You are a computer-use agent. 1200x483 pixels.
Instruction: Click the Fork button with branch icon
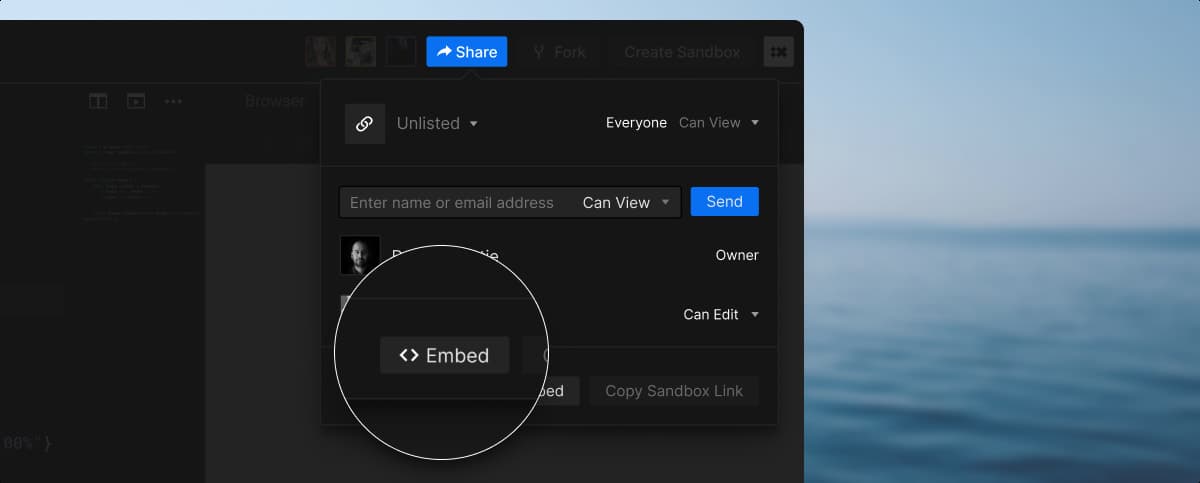coord(559,52)
